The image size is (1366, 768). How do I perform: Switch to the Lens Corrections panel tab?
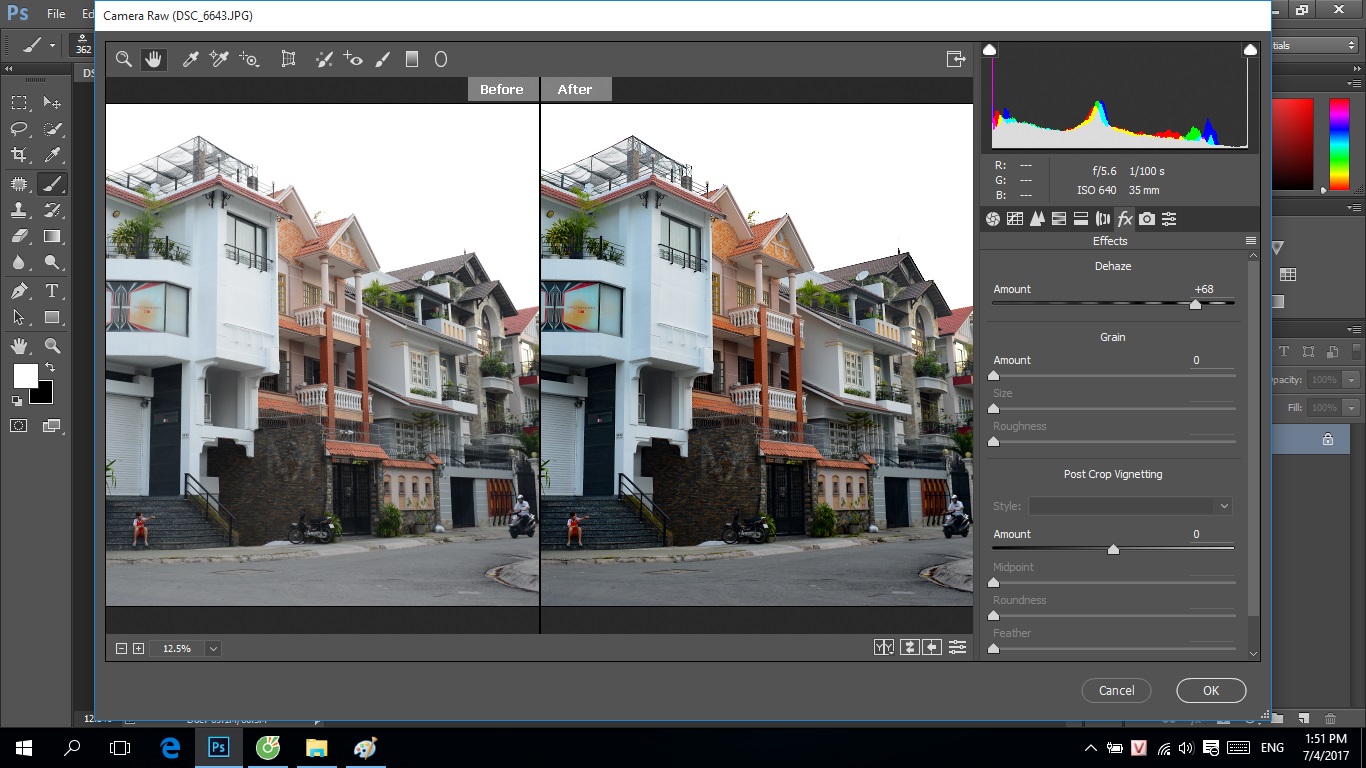(1103, 219)
